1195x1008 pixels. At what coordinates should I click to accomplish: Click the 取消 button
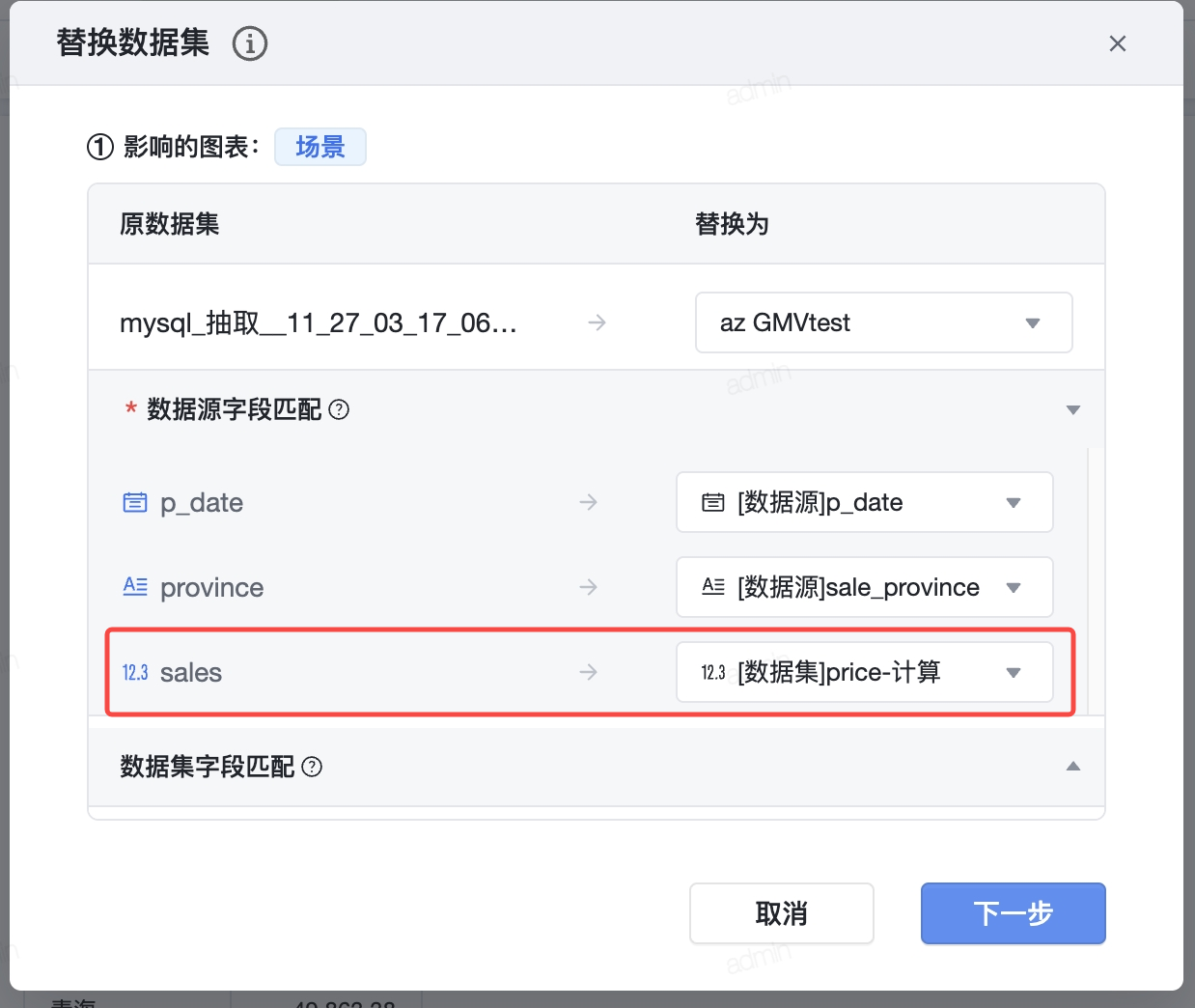[x=781, y=913]
